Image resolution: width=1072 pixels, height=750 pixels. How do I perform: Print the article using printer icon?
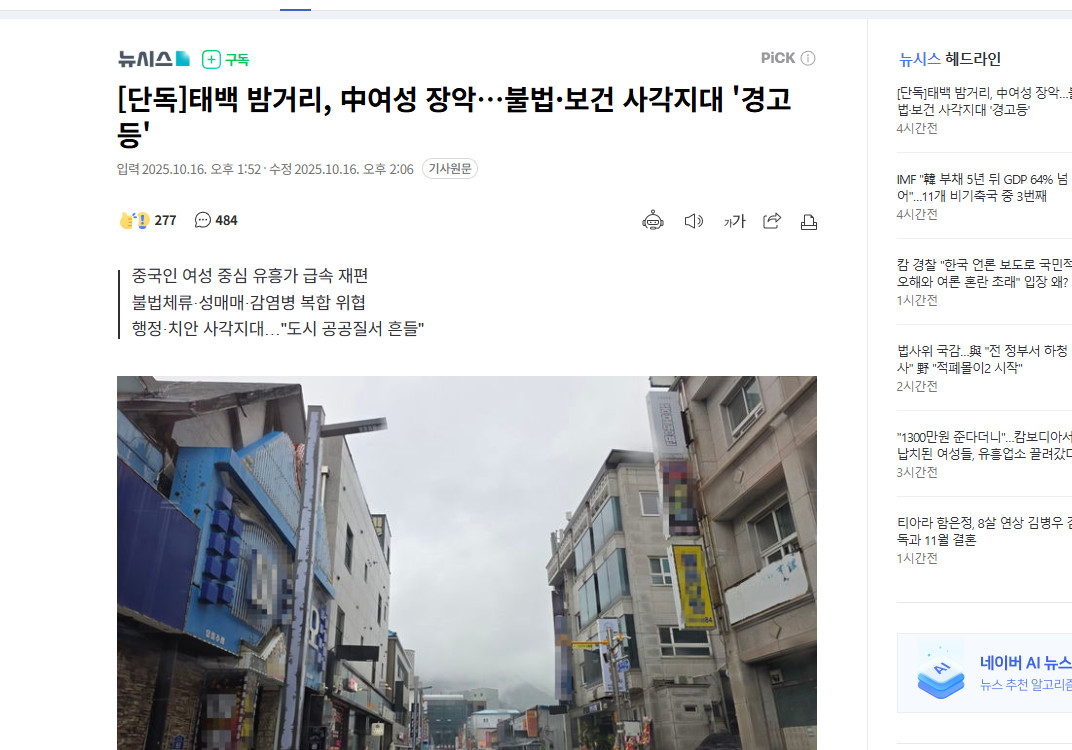[809, 222]
